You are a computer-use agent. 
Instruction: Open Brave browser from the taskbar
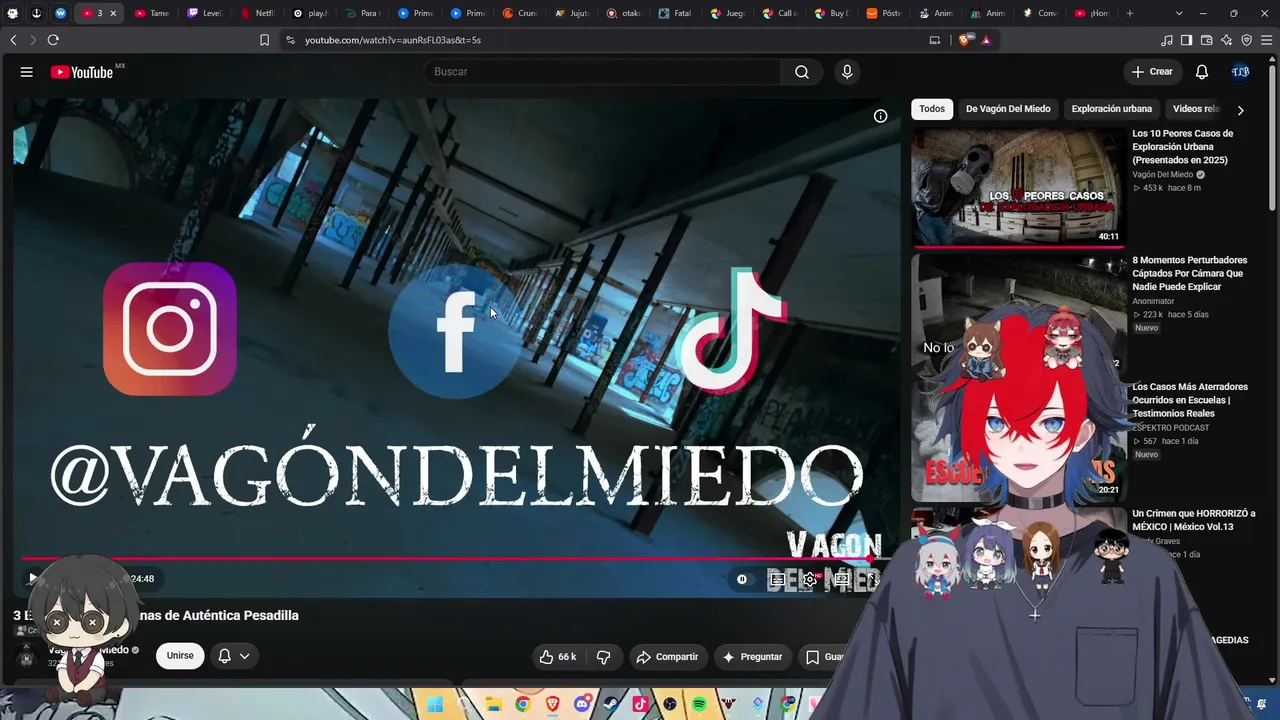coord(553,705)
